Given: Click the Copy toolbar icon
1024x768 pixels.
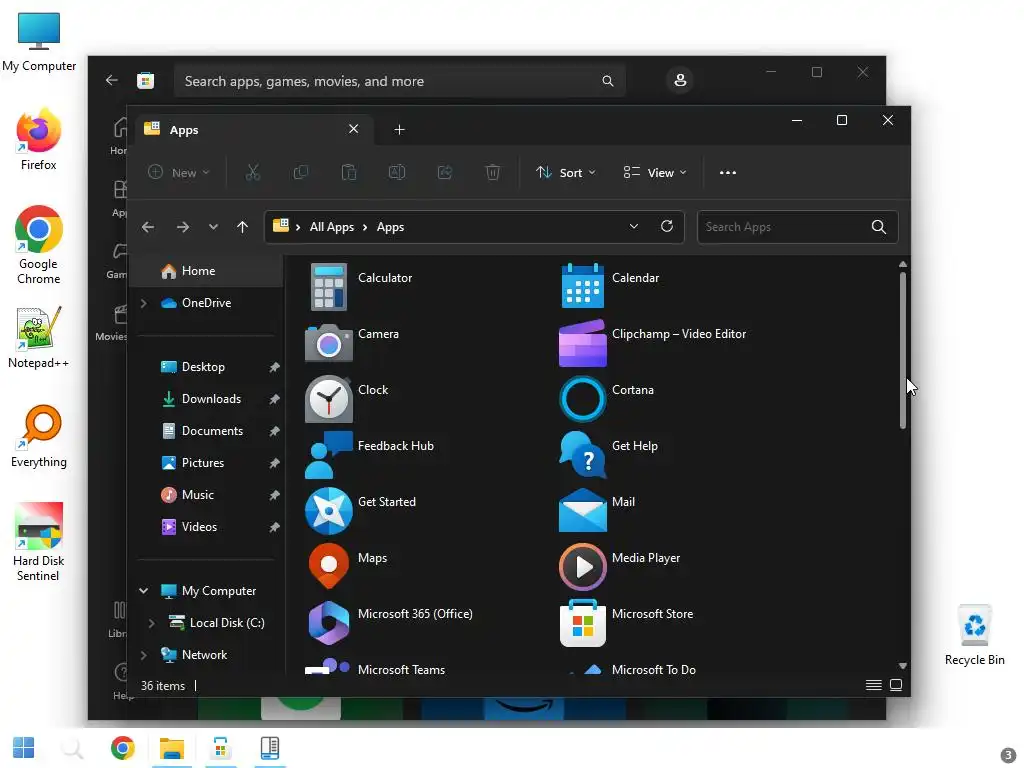Looking at the screenshot, I should (x=301, y=172).
